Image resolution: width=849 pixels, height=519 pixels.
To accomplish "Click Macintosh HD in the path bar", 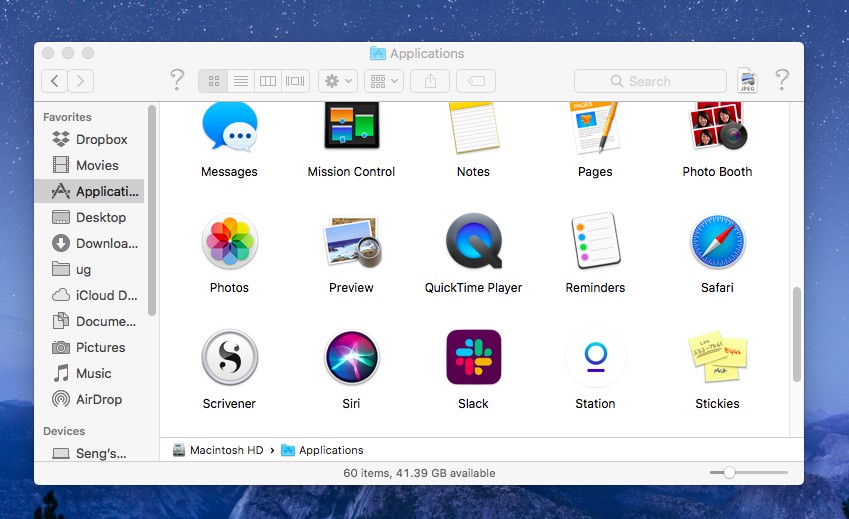I will click(218, 450).
